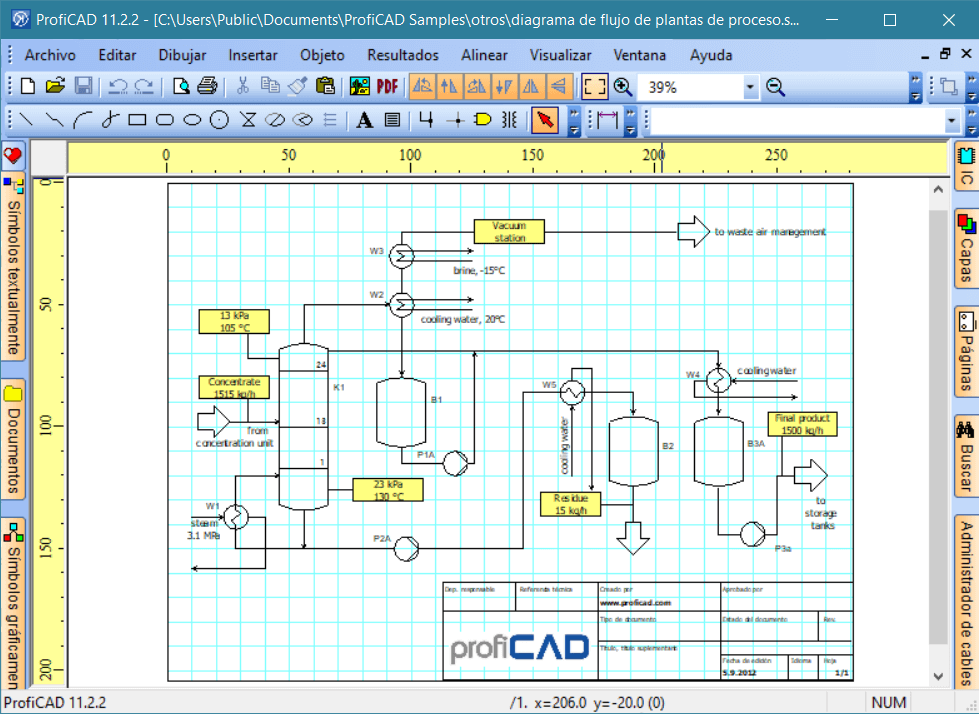Click the third orange rotate triangle button
Image resolution: width=979 pixels, height=714 pixels.
(x=477, y=87)
